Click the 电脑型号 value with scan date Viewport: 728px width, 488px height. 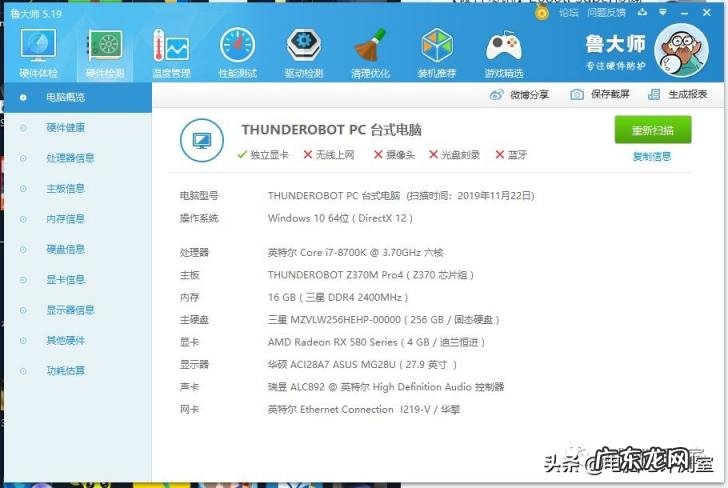pos(401,195)
